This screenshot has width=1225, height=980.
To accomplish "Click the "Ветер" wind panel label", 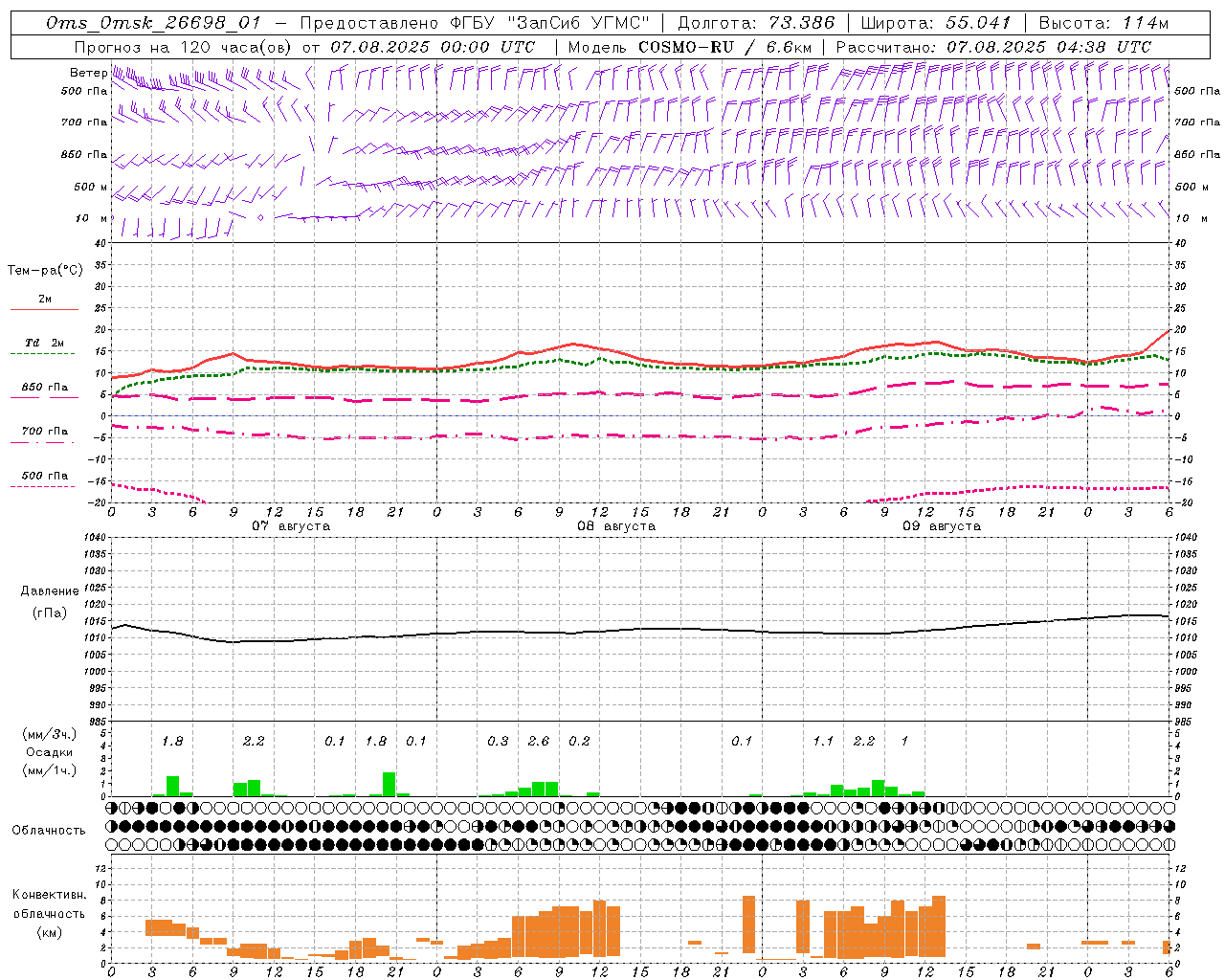I will [x=88, y=73].
